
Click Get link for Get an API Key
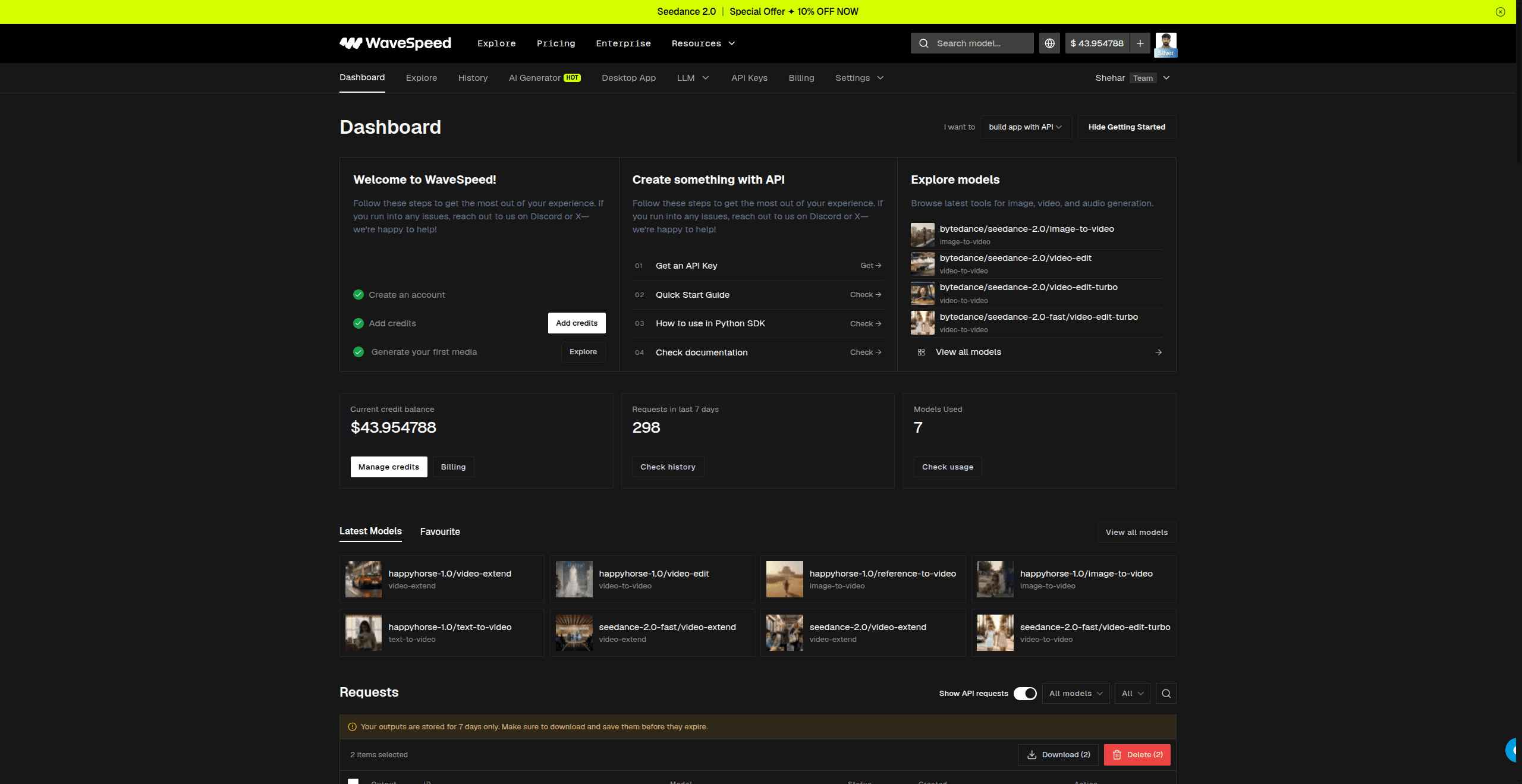click(x=871, y=266)
